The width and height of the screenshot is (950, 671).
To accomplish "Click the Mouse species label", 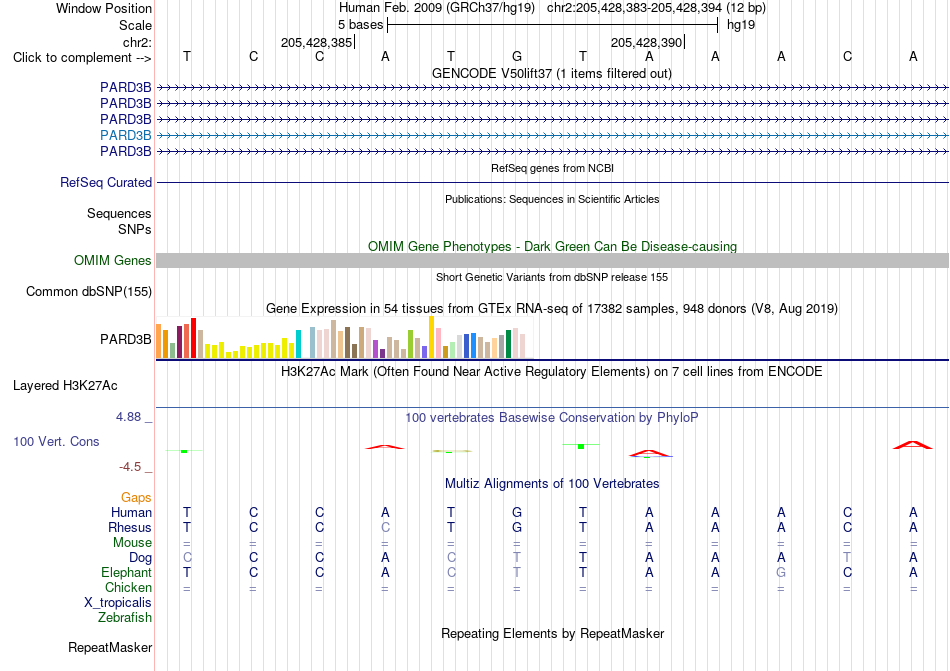I will point(132,543).
